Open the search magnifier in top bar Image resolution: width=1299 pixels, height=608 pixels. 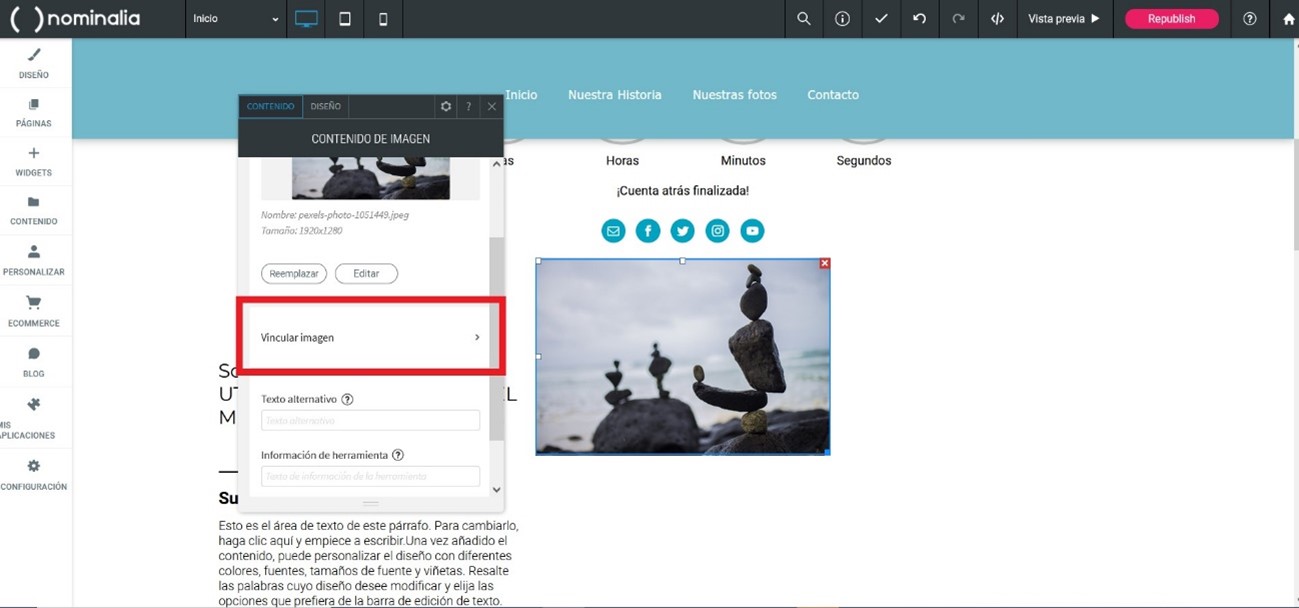click(803, 19)
